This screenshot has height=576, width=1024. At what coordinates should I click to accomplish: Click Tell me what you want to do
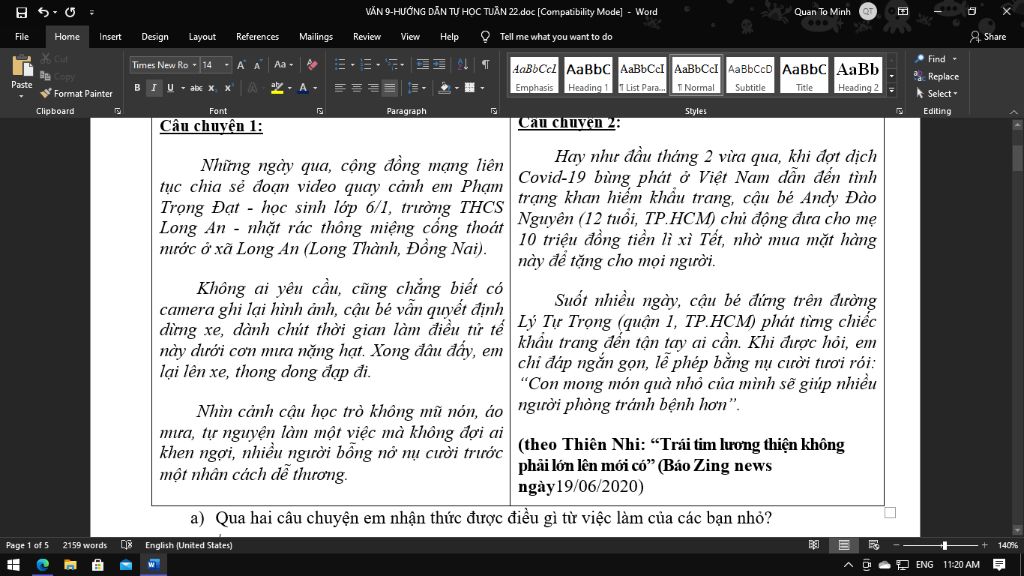pyautogui.click(x=555, y=37)
